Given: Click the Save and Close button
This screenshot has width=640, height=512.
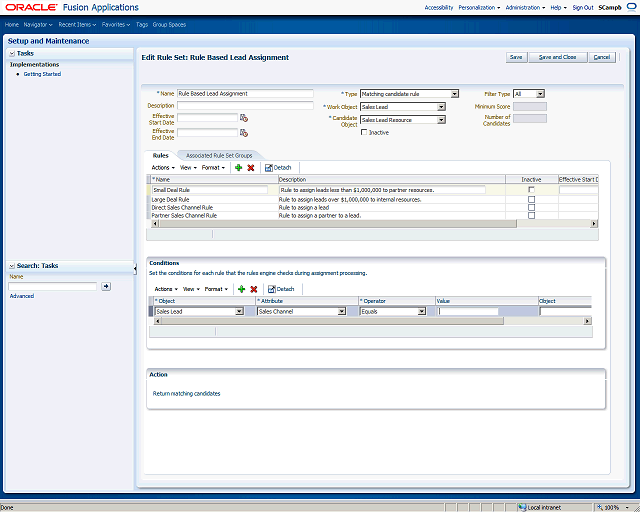Looking at the screenshot, I should pyautogui.click(x=558, y=57).
